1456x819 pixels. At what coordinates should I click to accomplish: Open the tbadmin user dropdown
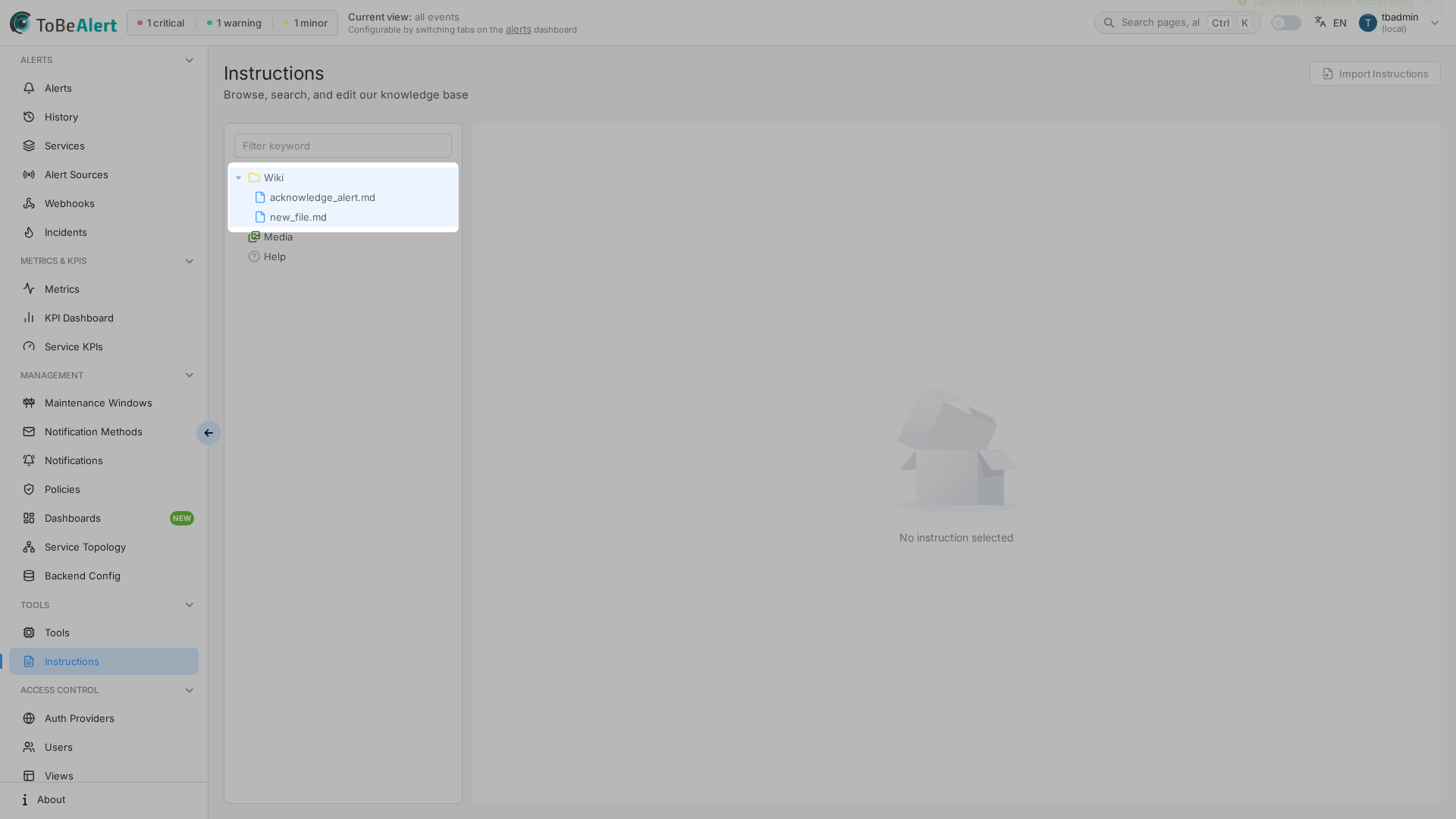pos(1400,23)
